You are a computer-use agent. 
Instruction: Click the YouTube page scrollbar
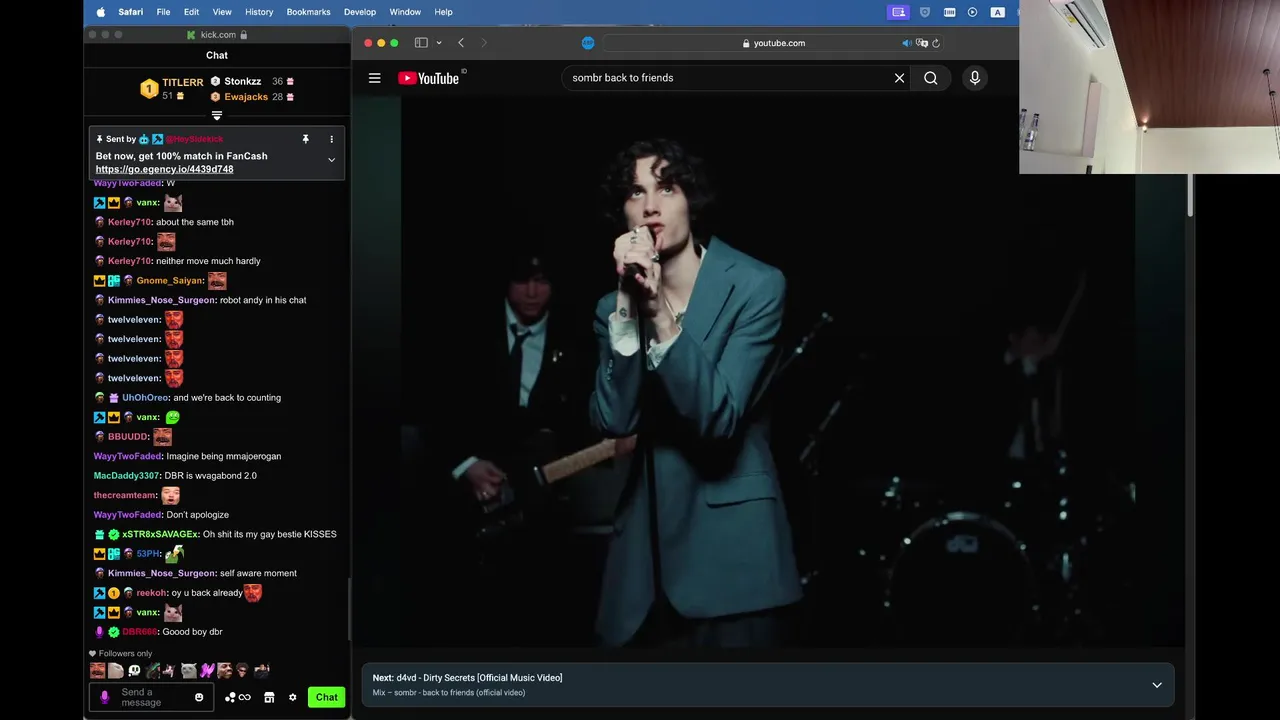[x=1190, y=195]
